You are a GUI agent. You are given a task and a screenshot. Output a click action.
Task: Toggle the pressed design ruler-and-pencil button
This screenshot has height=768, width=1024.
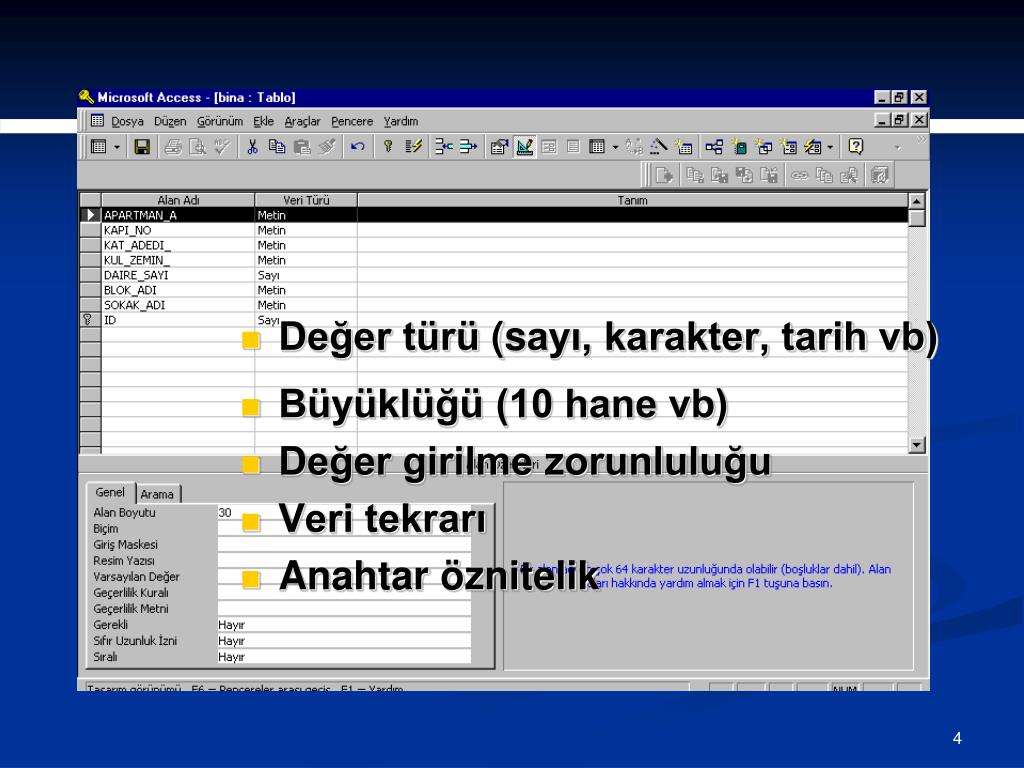(x=524, y=147)
